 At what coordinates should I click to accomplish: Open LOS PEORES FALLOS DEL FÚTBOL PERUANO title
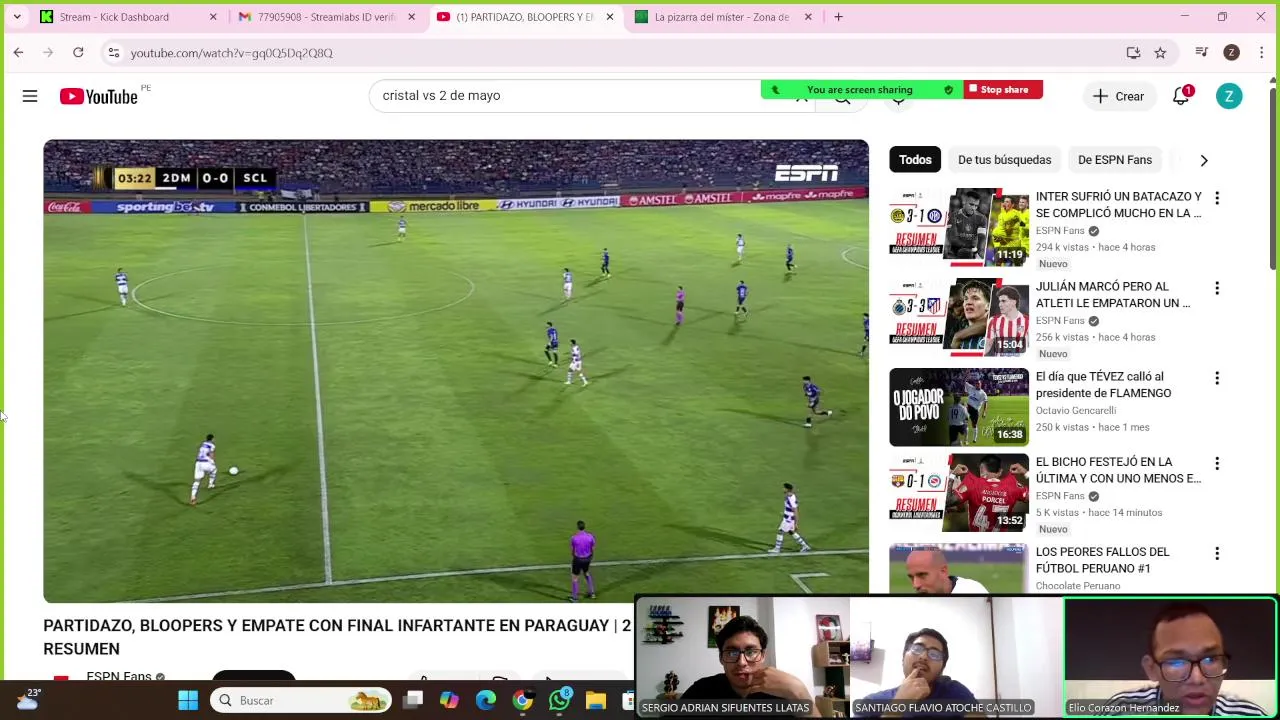(x=1102, y=560)
